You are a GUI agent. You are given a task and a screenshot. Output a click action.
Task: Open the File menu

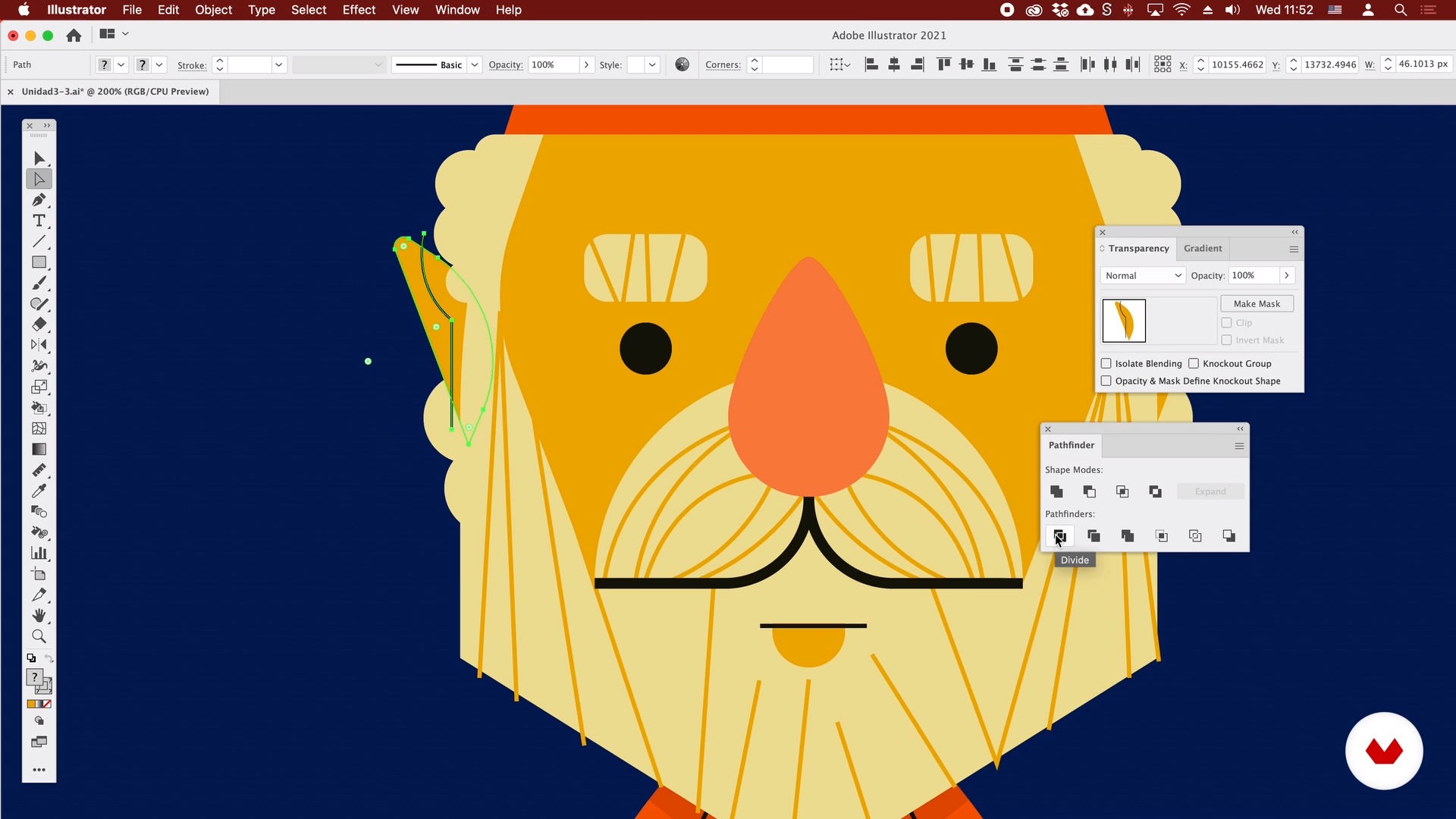pos(132,10)
